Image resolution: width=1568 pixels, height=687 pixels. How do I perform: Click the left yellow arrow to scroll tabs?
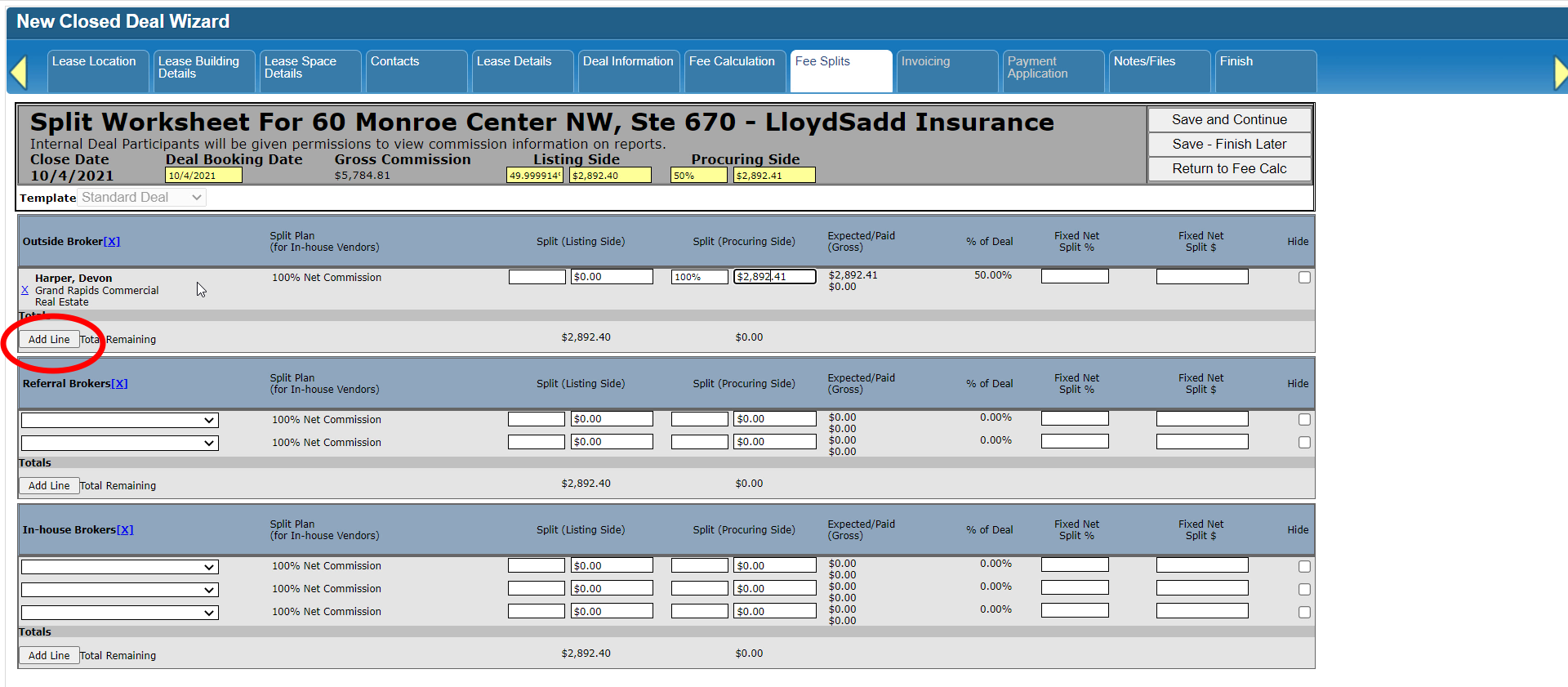19,73
